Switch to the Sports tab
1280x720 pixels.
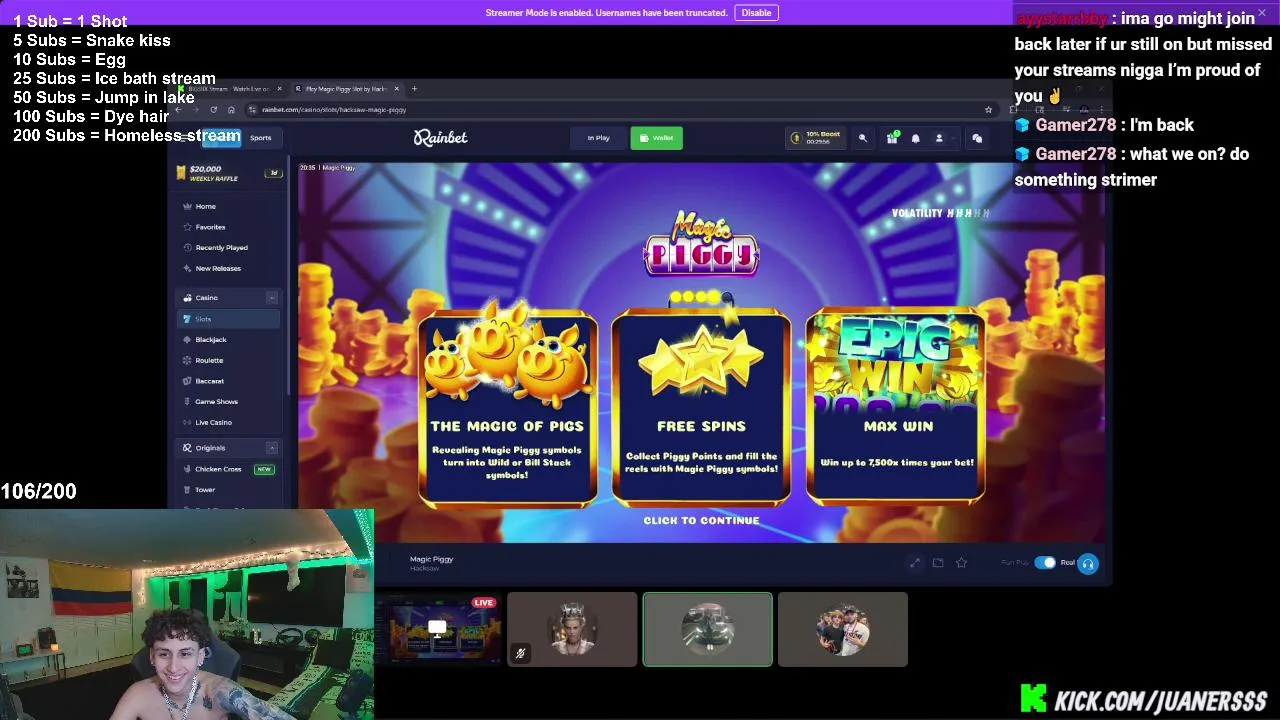260,138
